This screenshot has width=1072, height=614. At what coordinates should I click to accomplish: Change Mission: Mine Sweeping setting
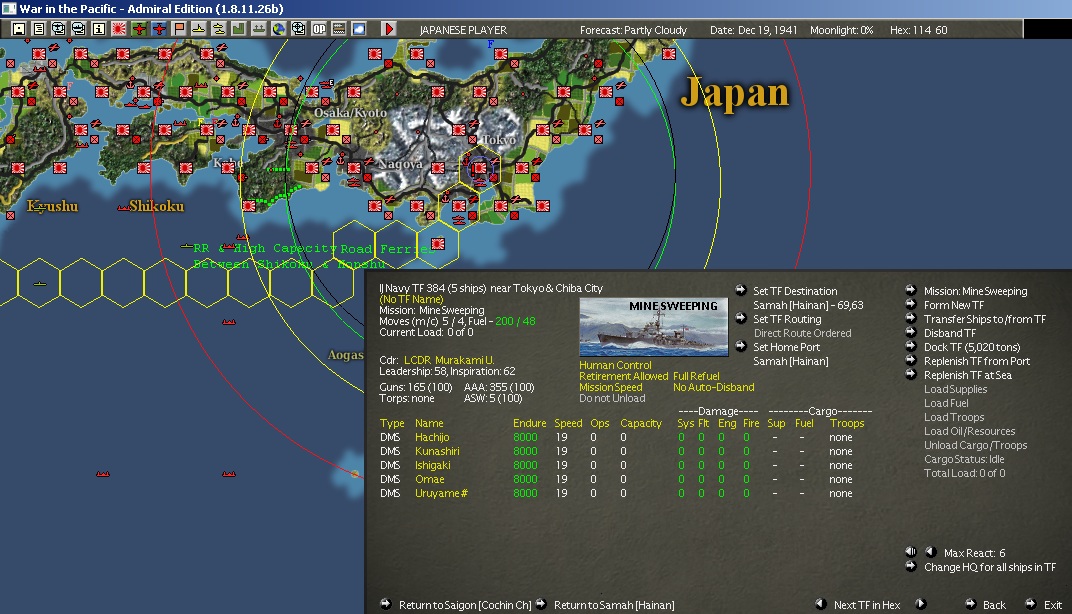point(976,291)
